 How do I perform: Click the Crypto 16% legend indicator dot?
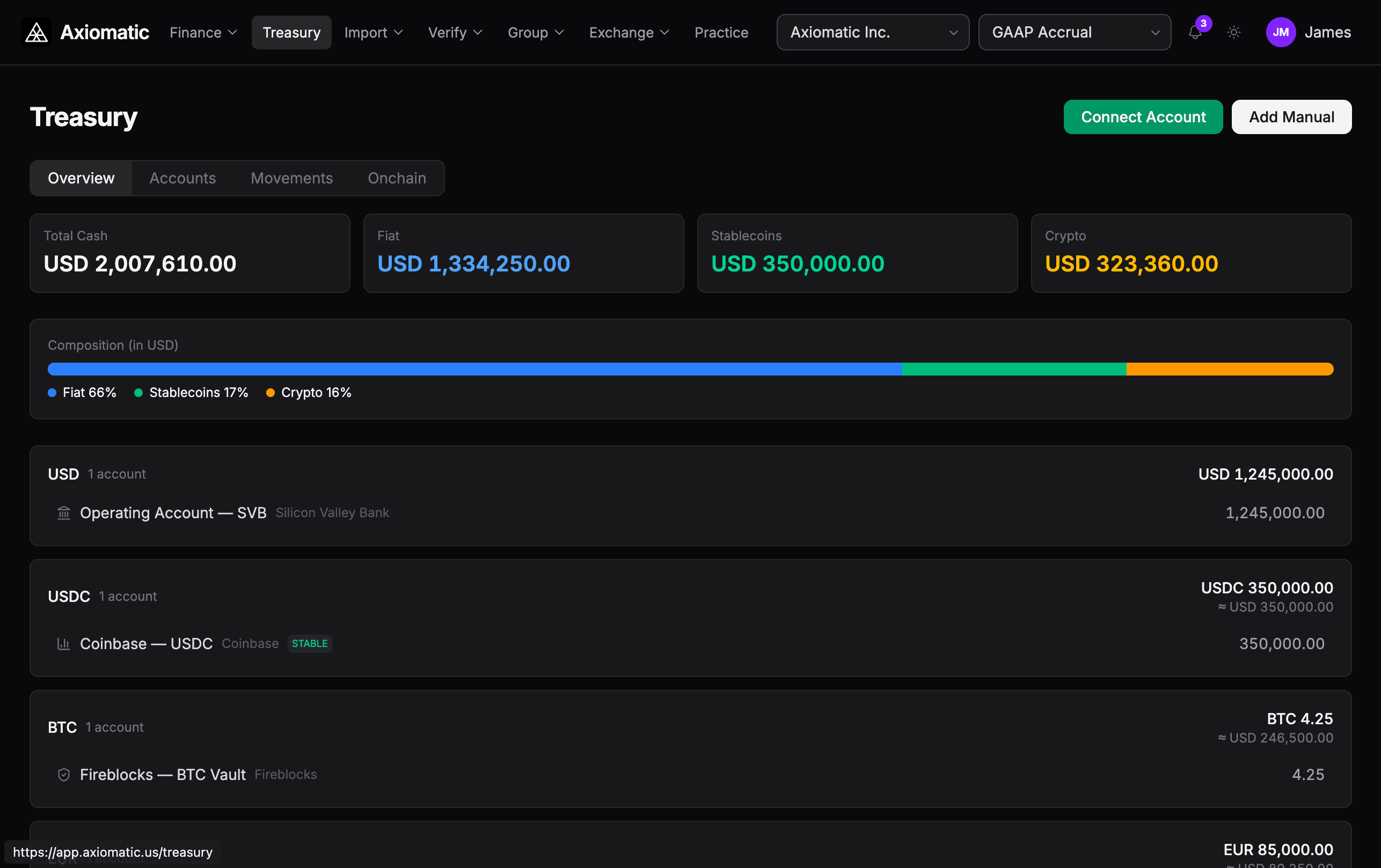[x=271, y=393]
